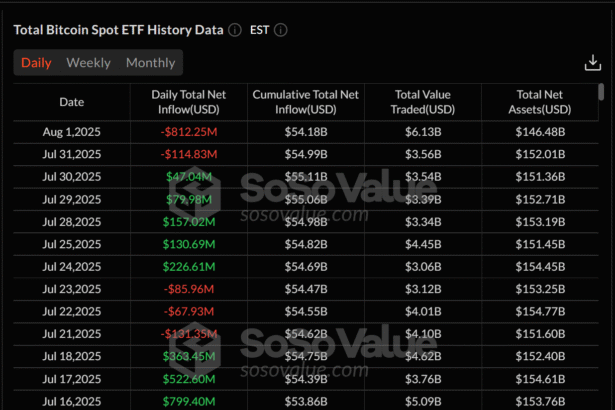This screenshot has width=615, height=410.
Task: Click the info icon next to EST
Action: coord(281,30)
